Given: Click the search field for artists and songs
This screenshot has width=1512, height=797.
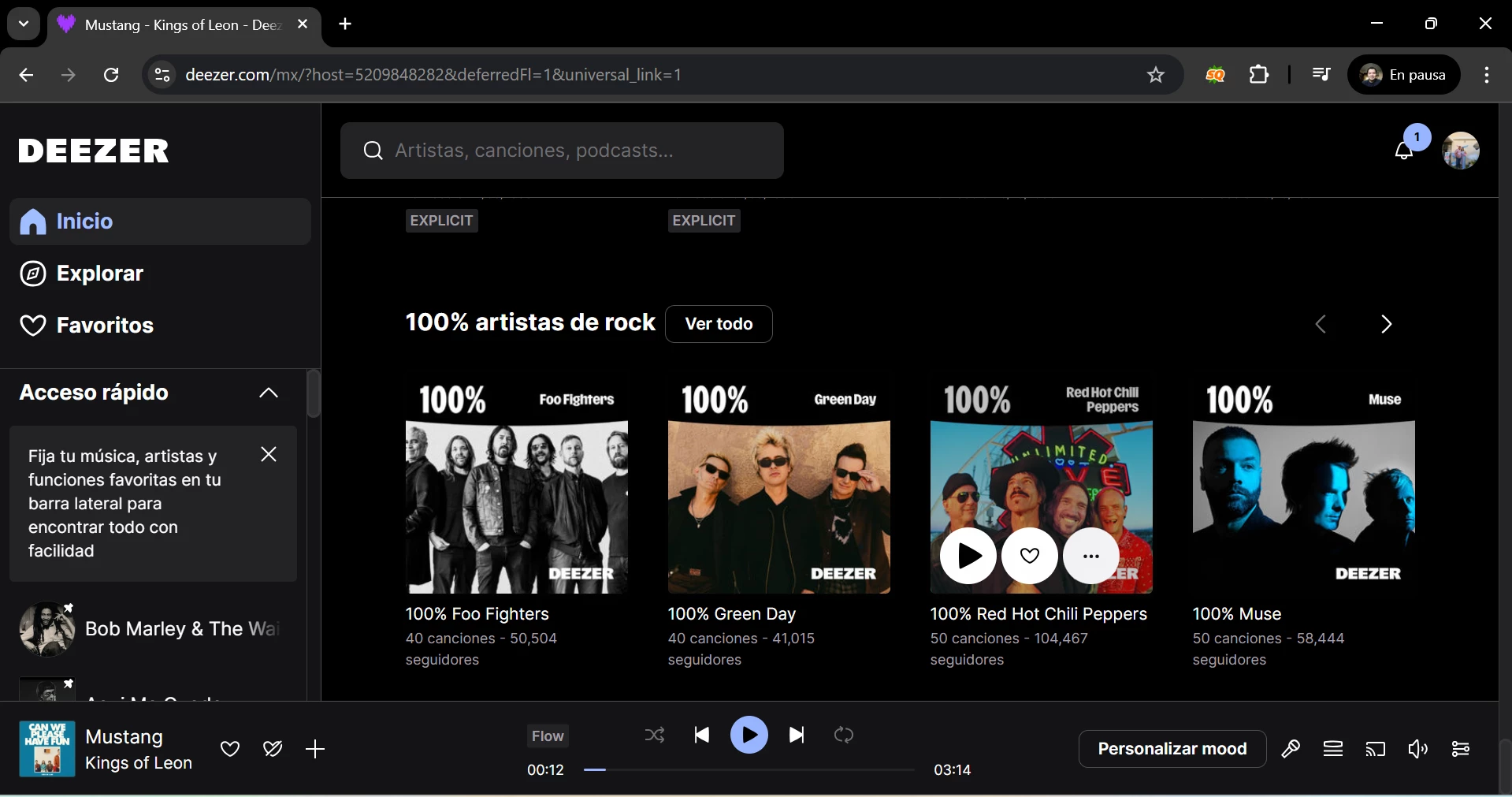Looking at the screenshot, I should click(562, 151).
